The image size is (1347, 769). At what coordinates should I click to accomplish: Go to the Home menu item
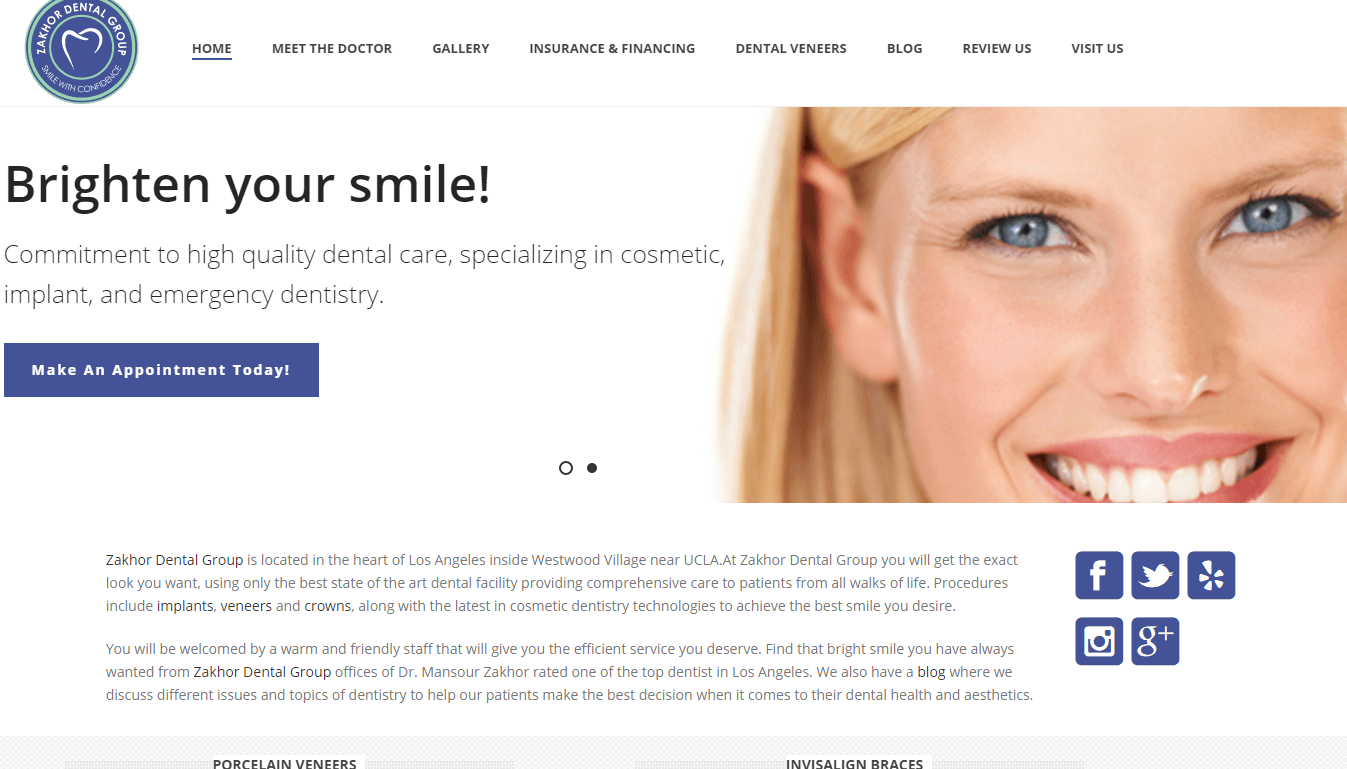coord(212,48)
